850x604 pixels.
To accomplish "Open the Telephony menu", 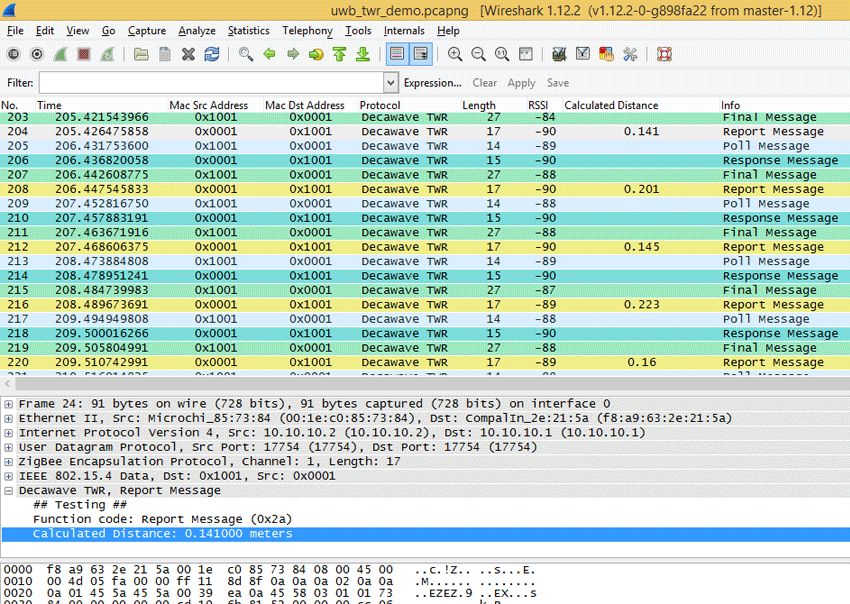I will [x=307, y=31].
